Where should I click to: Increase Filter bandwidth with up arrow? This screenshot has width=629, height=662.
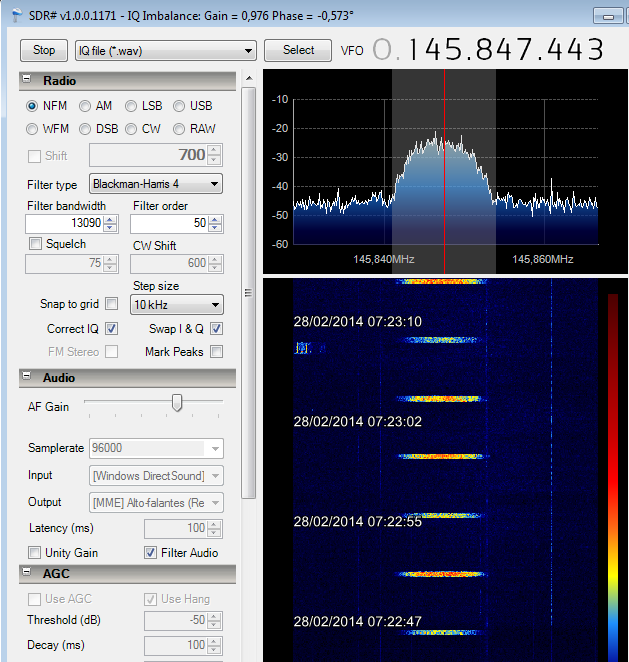[110, 220]
